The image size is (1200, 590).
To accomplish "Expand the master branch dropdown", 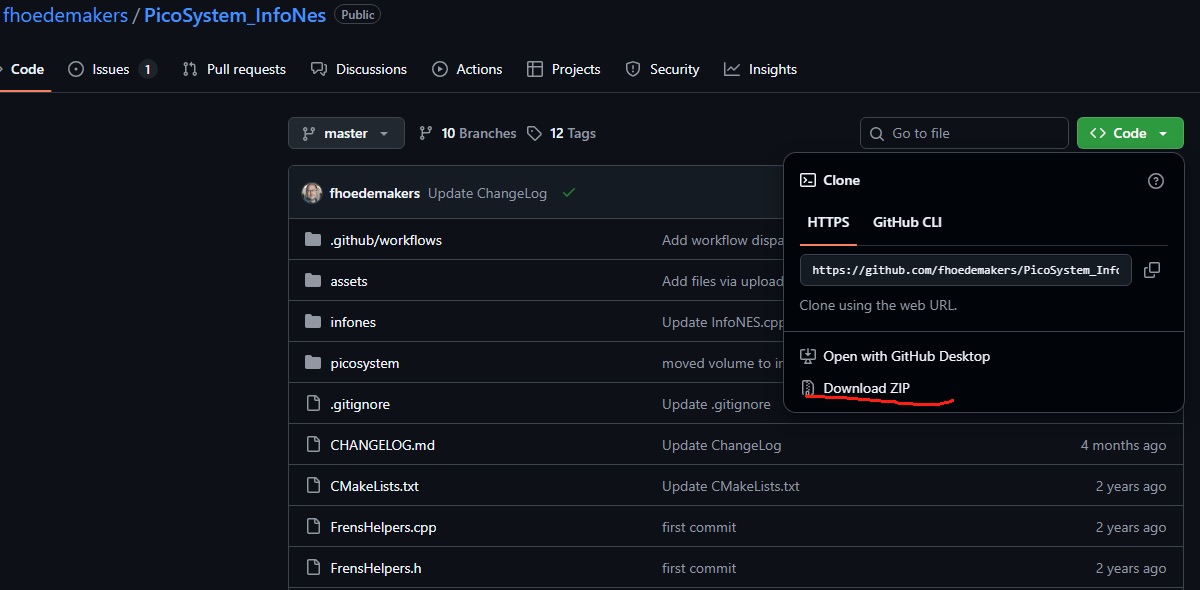I will tap(346, 133).
